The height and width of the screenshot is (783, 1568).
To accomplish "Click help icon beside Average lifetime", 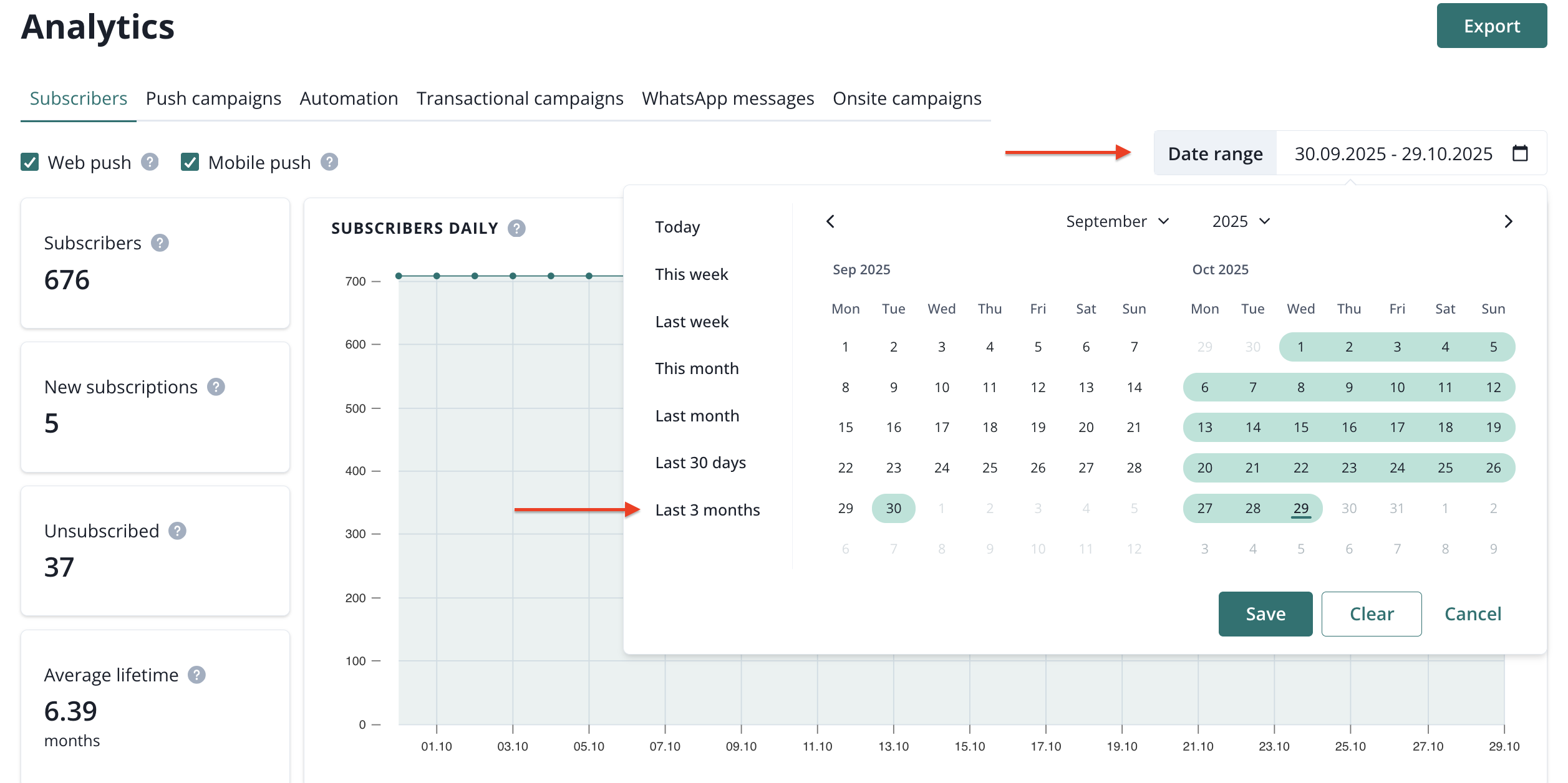I will [196, 675].
